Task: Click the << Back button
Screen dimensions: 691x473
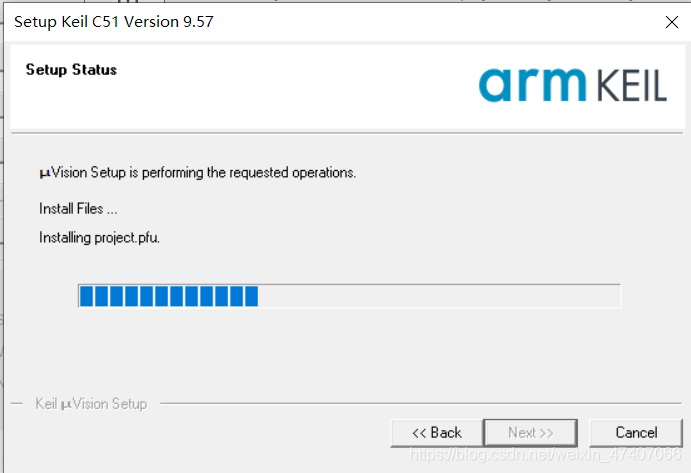Action: tap(437, 432)
